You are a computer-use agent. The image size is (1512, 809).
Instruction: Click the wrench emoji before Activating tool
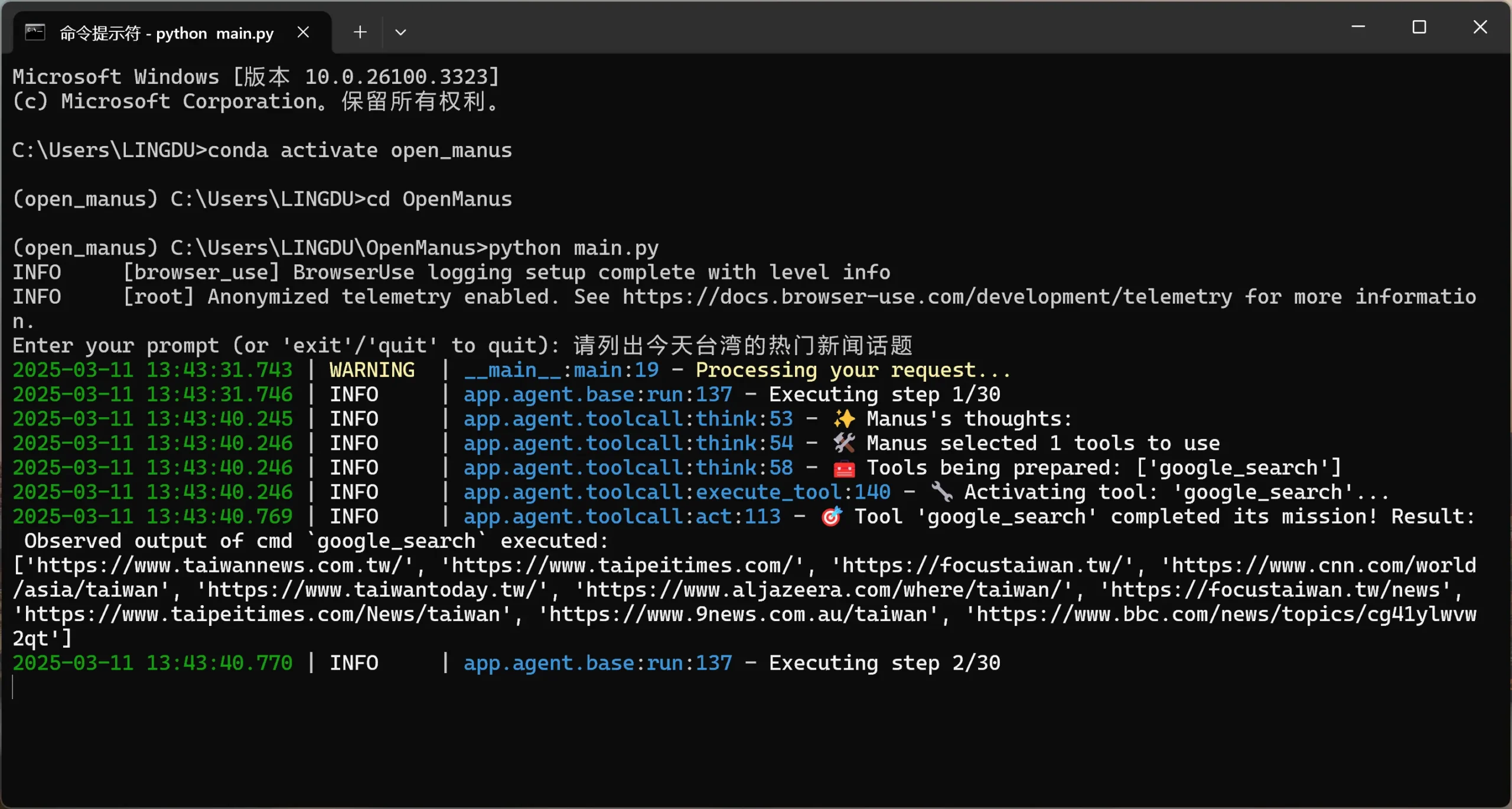(x=941, y=492)
